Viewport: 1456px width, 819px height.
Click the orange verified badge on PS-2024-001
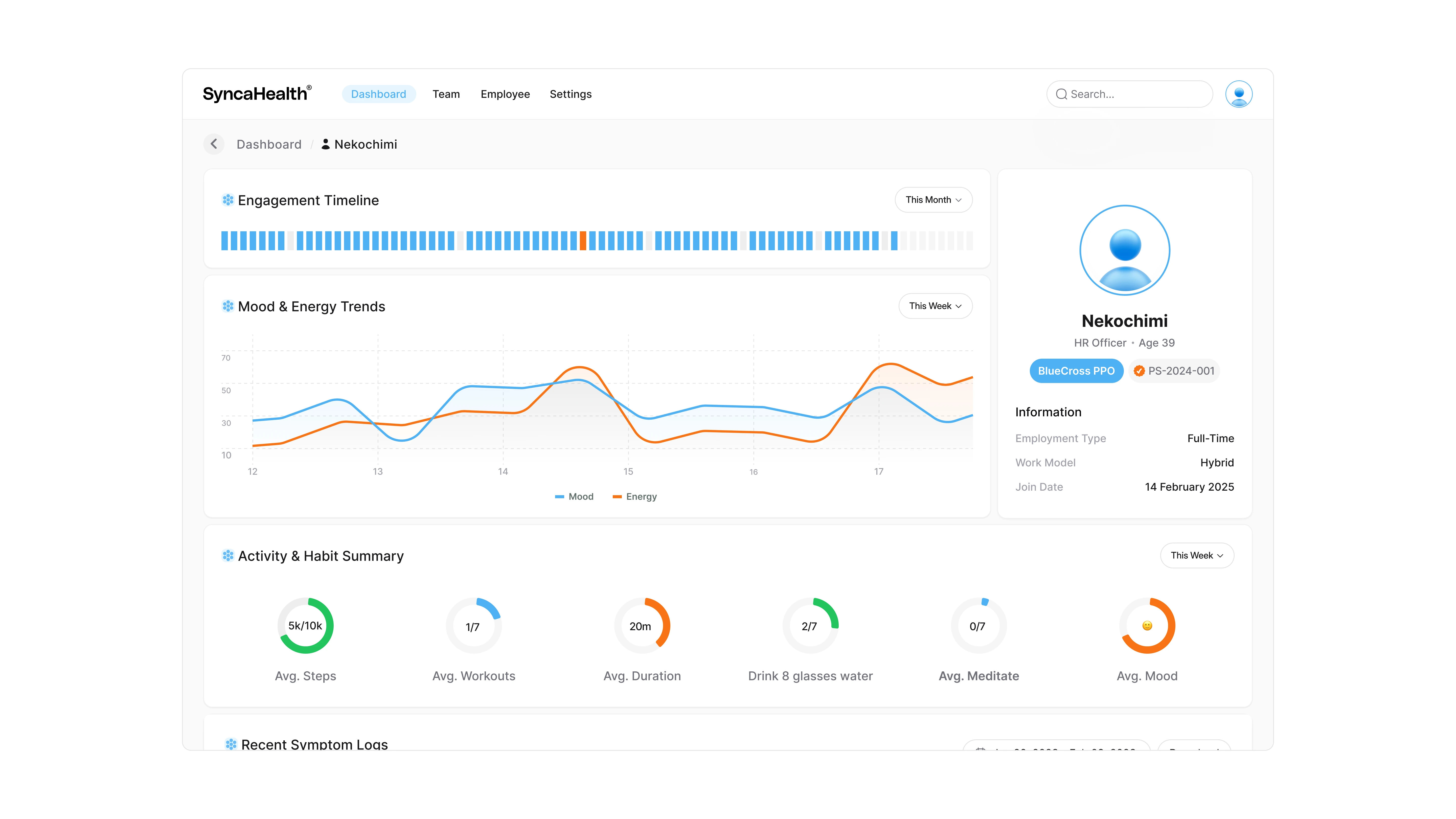pos(1139,371)
